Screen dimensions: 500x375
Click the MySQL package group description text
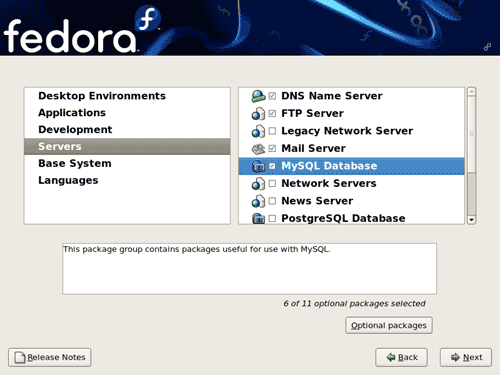coord(197,249)
